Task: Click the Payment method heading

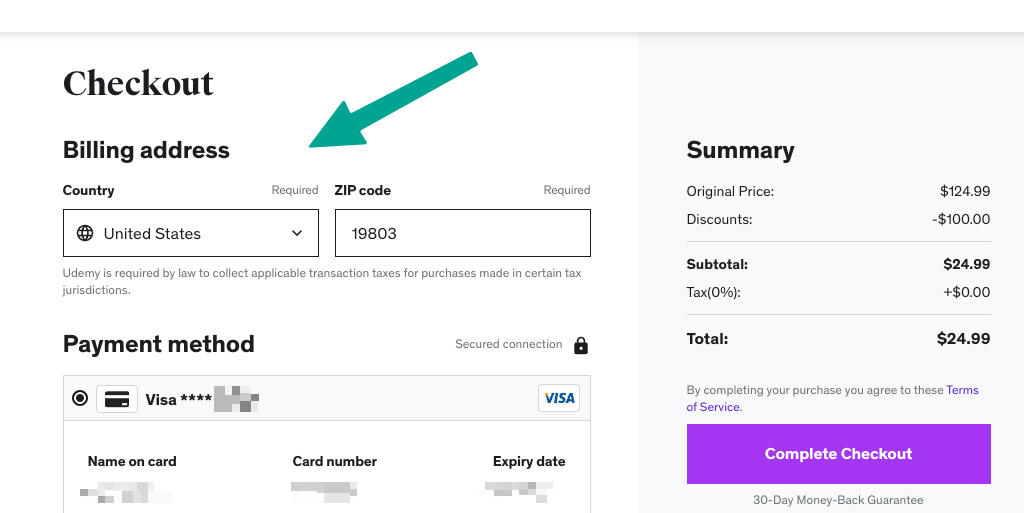Action: [x=159, y=344]
